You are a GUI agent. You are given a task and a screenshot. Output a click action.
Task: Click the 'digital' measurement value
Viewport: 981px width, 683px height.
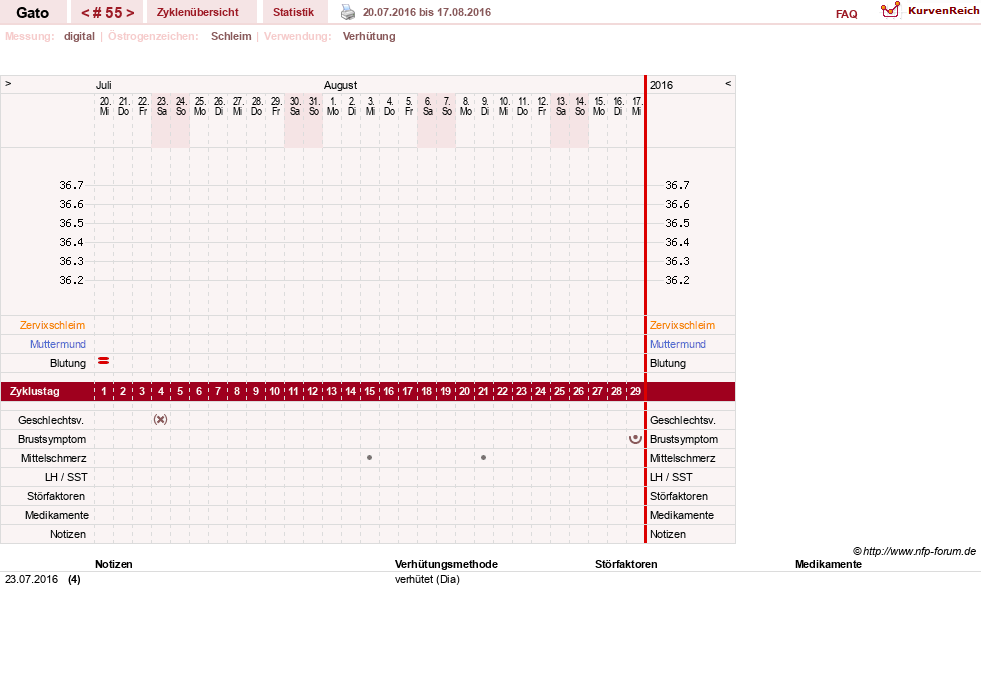coord(79,36)
